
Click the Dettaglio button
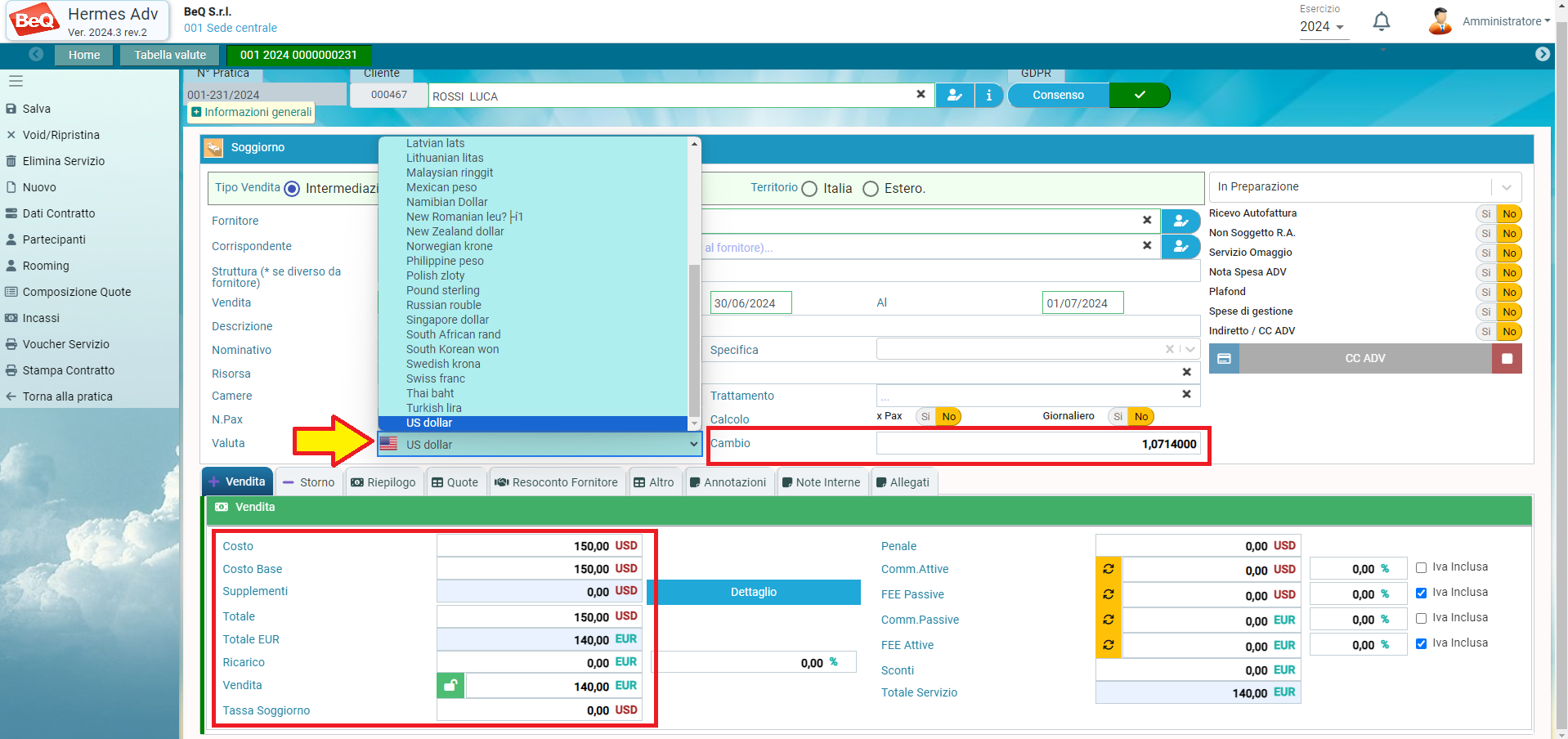pyautogui.click(x=753, y=592)
